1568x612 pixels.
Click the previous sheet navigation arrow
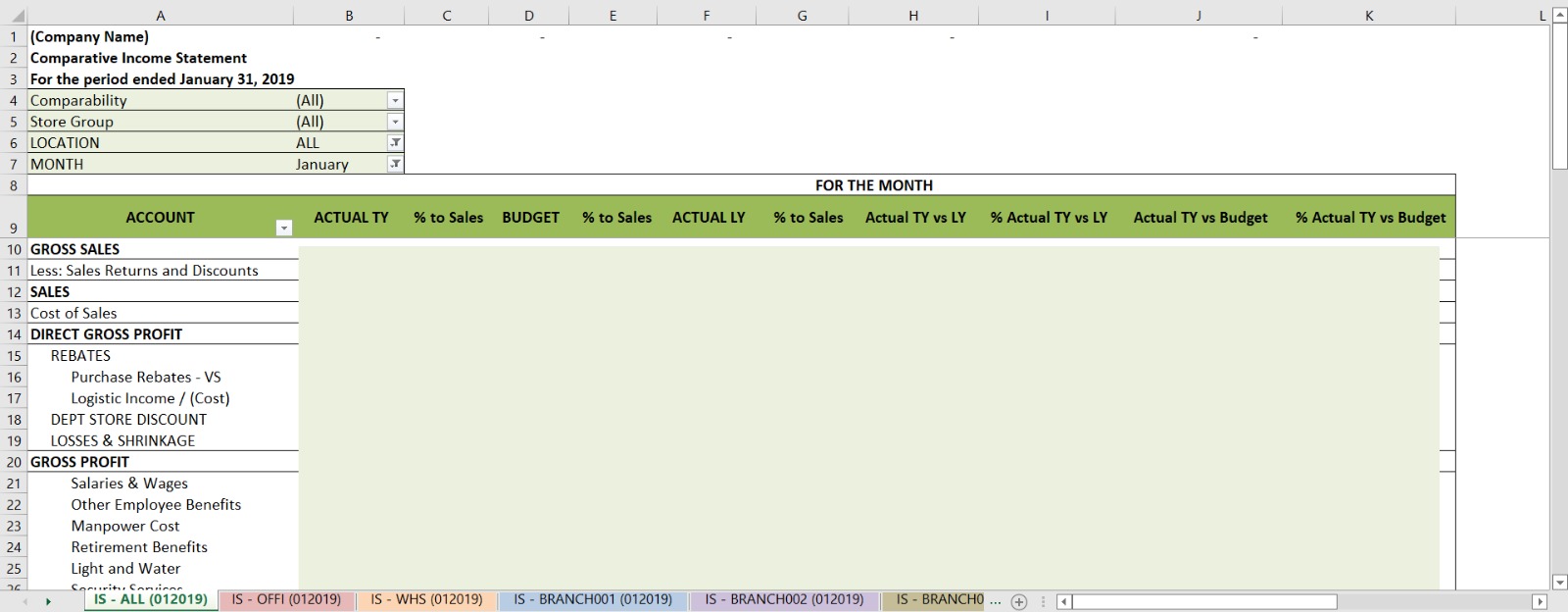24,601
